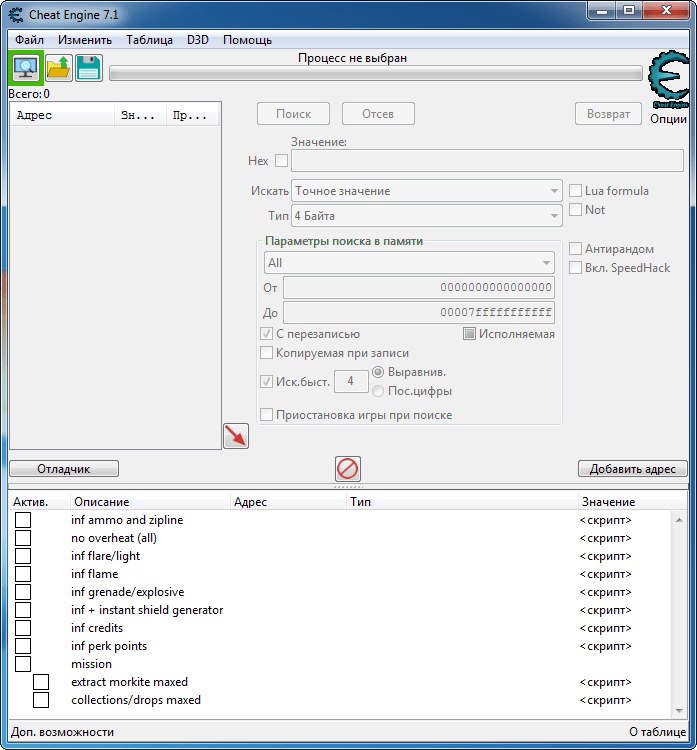
Task: Open the Cheat Engine logo options
Action: click(x=669, y=79)
